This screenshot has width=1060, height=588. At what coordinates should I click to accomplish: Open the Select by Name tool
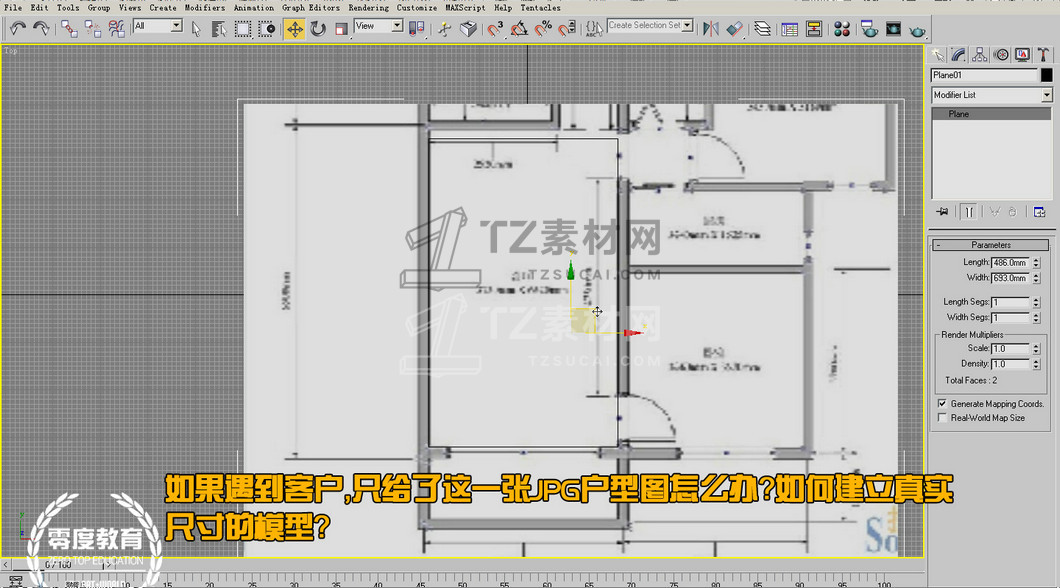[219, 28]
